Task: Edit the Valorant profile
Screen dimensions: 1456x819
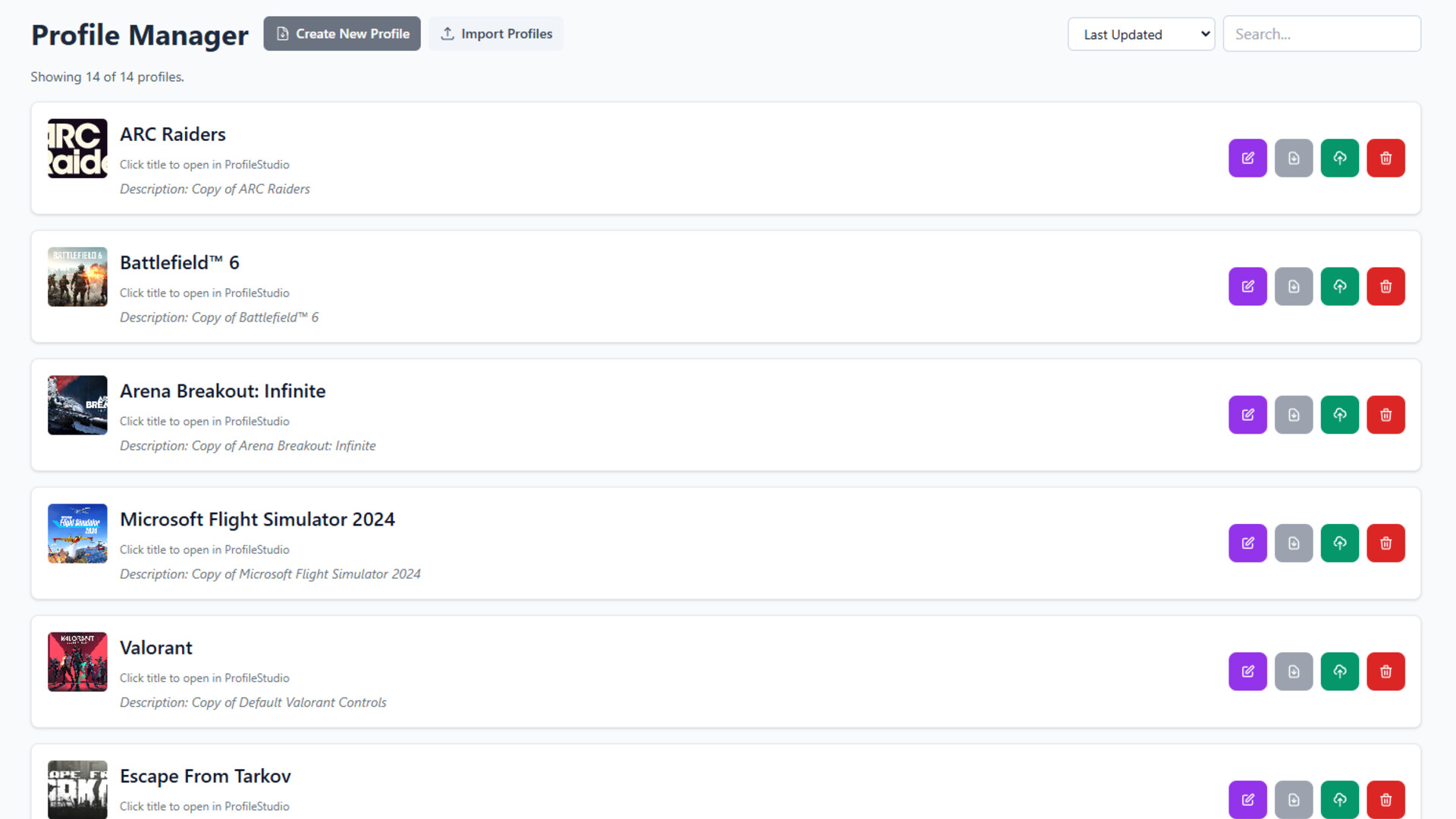Action: click(1247, 671)
